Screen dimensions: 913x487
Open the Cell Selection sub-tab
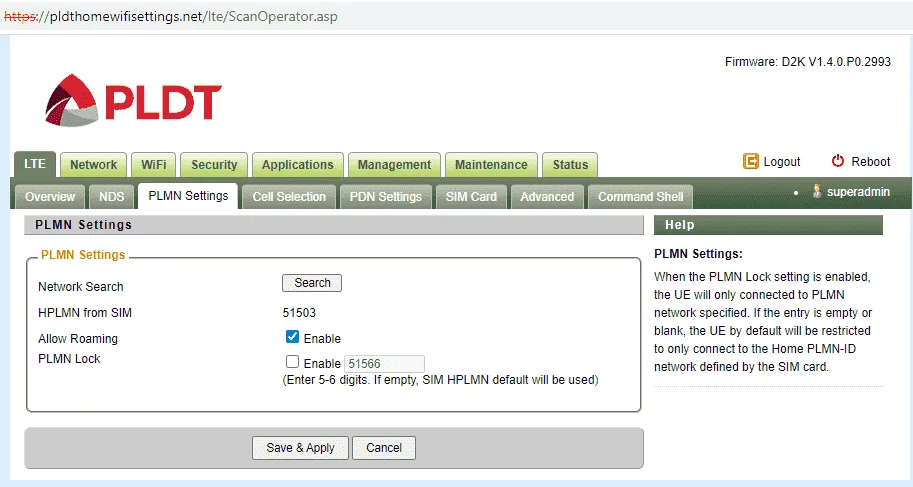[x=289, y=197]
